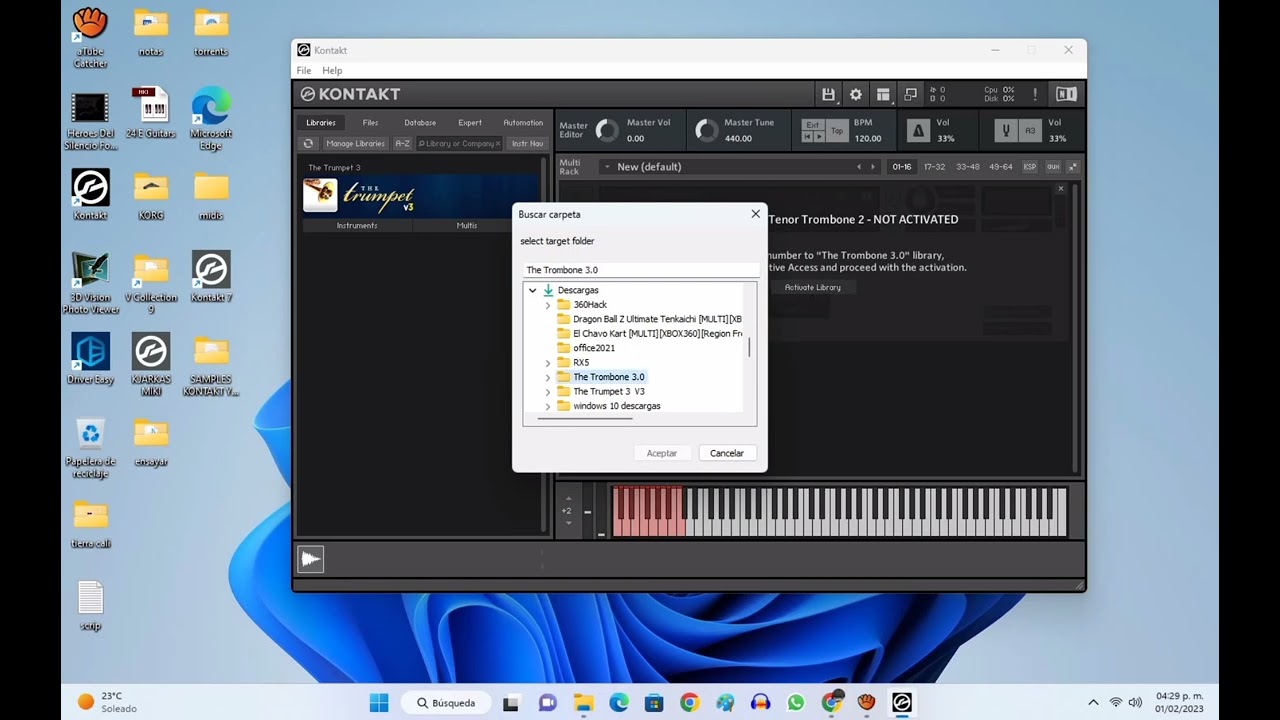Toggle the Instr Nav button
The image size is (1280, 720).
(x=527, y=143)
